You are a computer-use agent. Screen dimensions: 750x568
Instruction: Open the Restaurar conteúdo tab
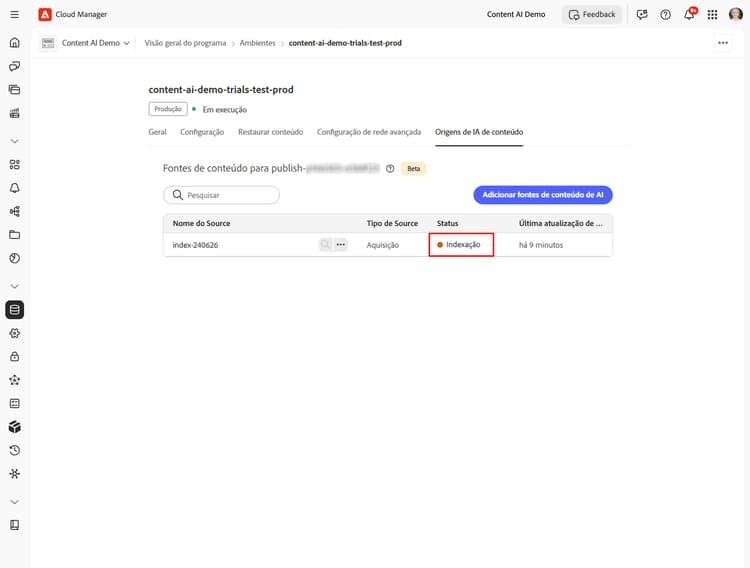tap(270, 132)
